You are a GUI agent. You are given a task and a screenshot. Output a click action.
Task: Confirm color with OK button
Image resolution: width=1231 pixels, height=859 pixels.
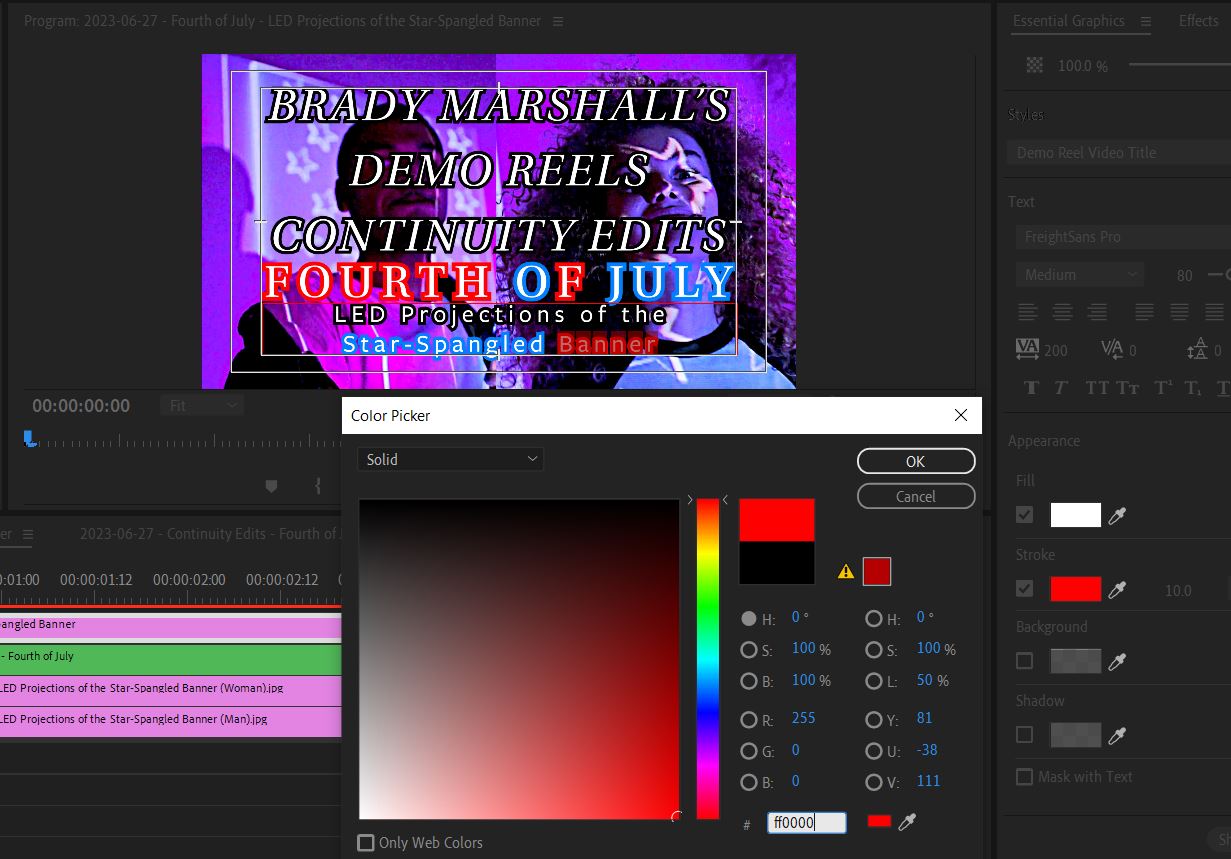click(x=916, y=461)
